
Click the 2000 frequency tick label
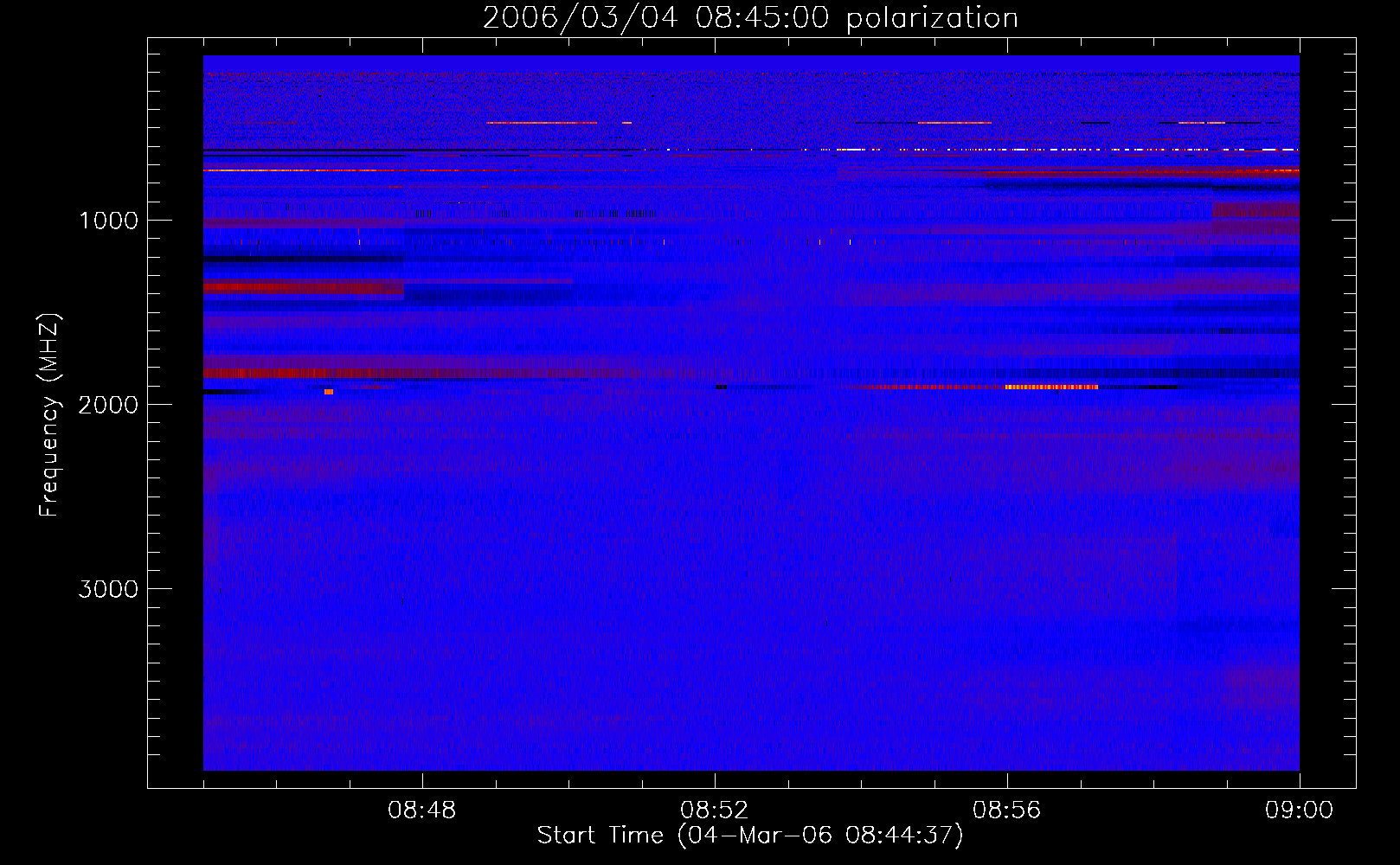[x=108, y=405]
